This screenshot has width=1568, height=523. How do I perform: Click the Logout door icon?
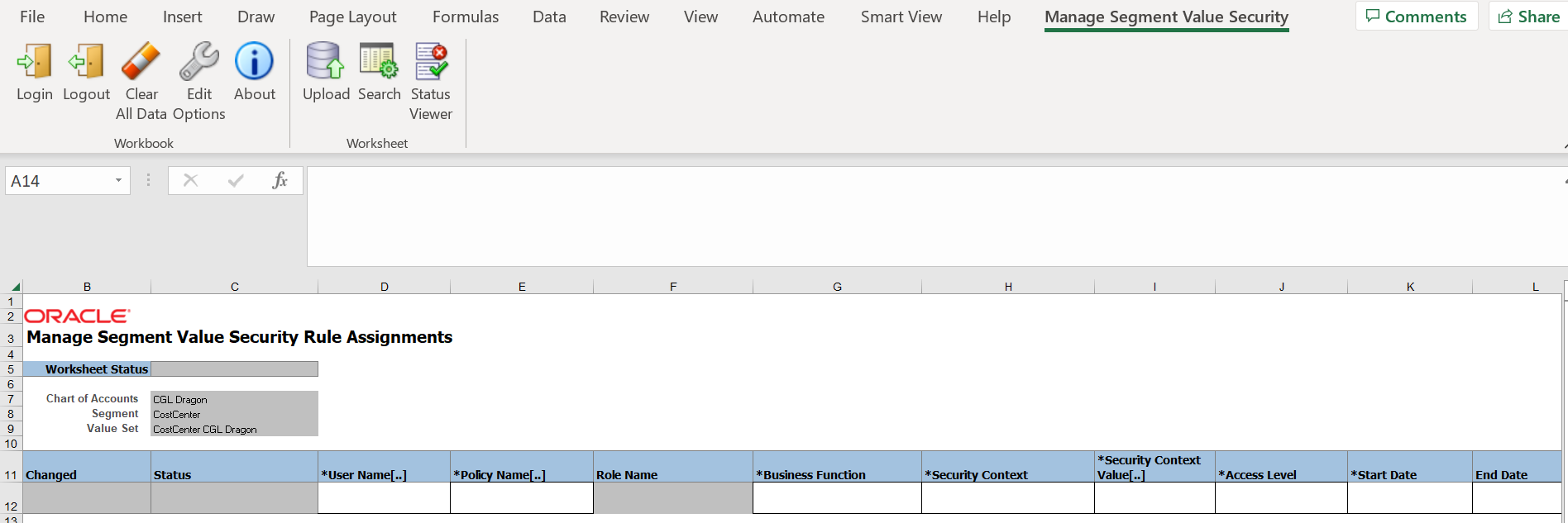point(86,62)
